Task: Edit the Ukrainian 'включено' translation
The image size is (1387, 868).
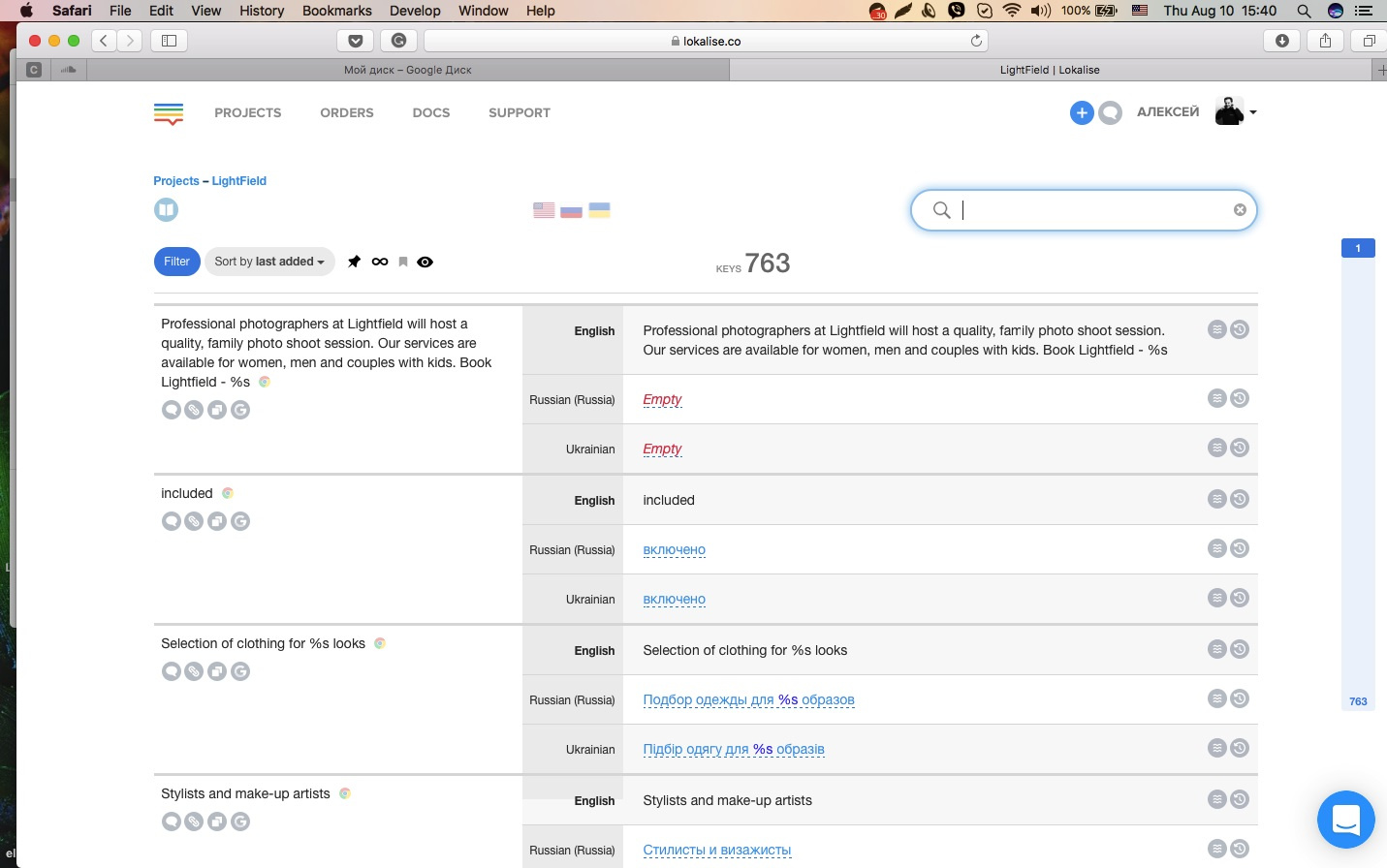Action: (675, 599)
